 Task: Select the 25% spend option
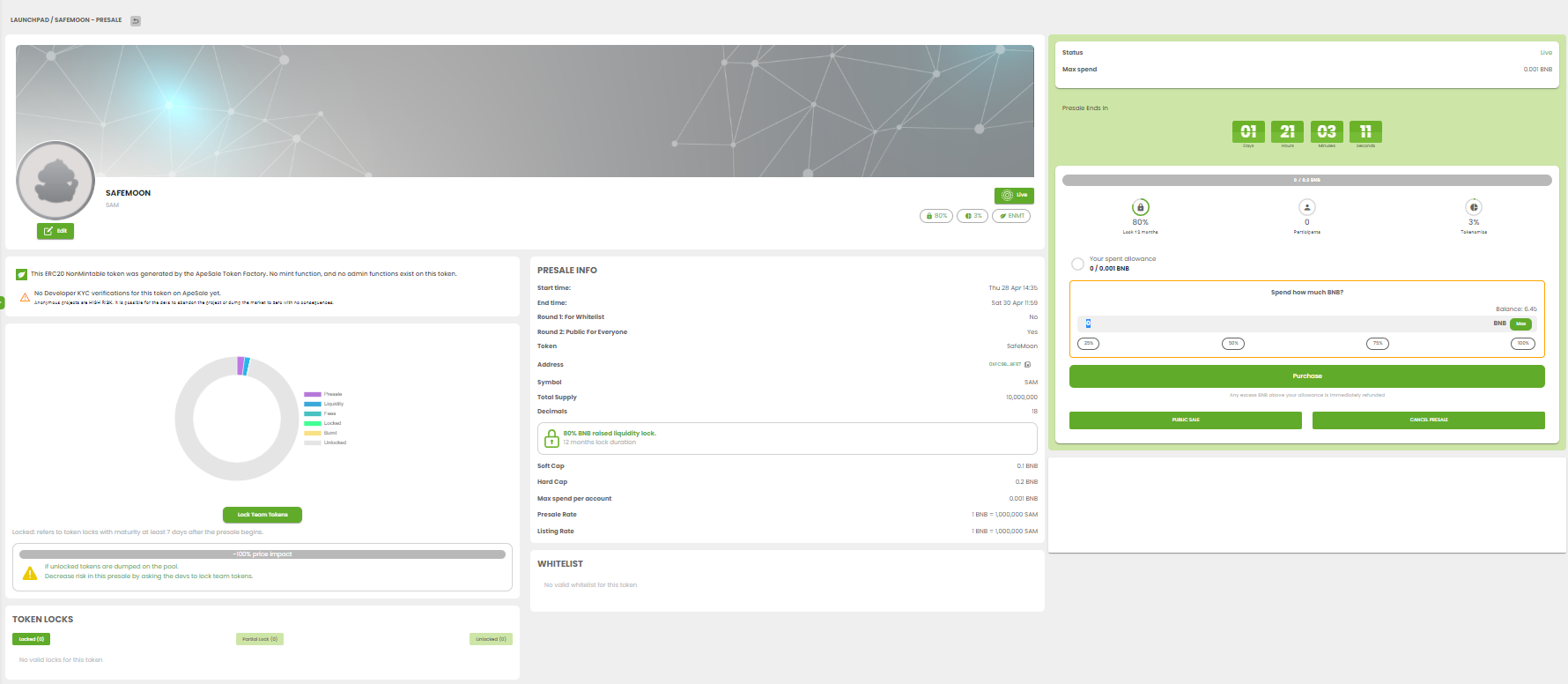point(1089,344)
